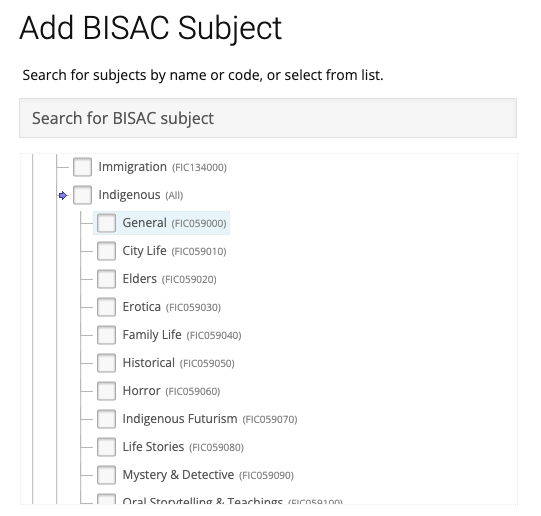Check the Immigration subject checkbox
The width and height of the screenshot is (541, 516).
82,167
